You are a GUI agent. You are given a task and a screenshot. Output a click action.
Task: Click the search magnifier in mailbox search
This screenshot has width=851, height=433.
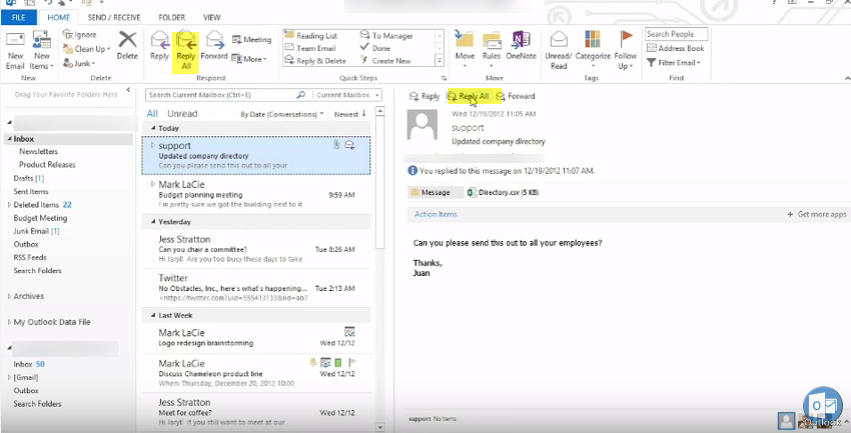(x=300, y=95)
